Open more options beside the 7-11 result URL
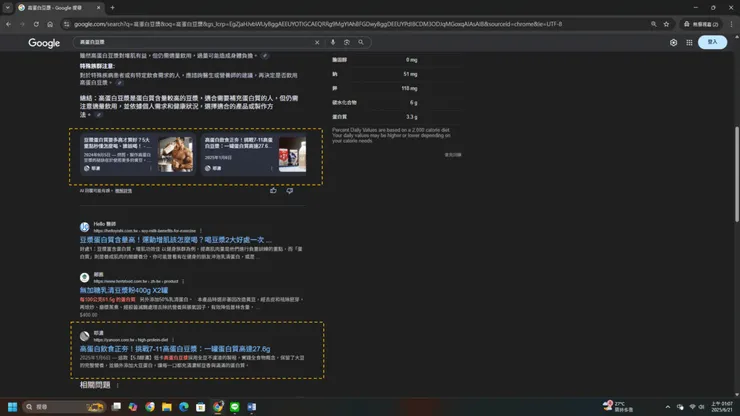Image resolution: width=740 pixels, height=416 pixels. pyautogui.click(x=173, y=340)
